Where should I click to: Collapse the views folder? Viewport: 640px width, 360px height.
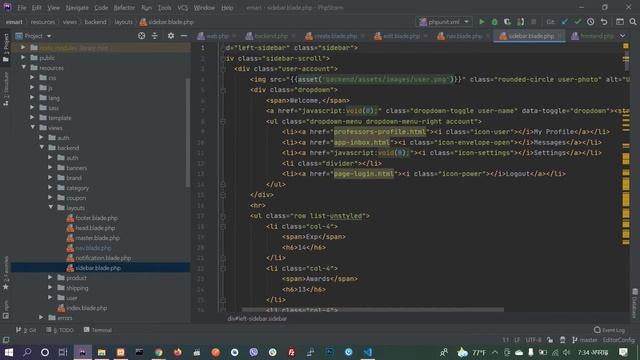pos(33,127)
